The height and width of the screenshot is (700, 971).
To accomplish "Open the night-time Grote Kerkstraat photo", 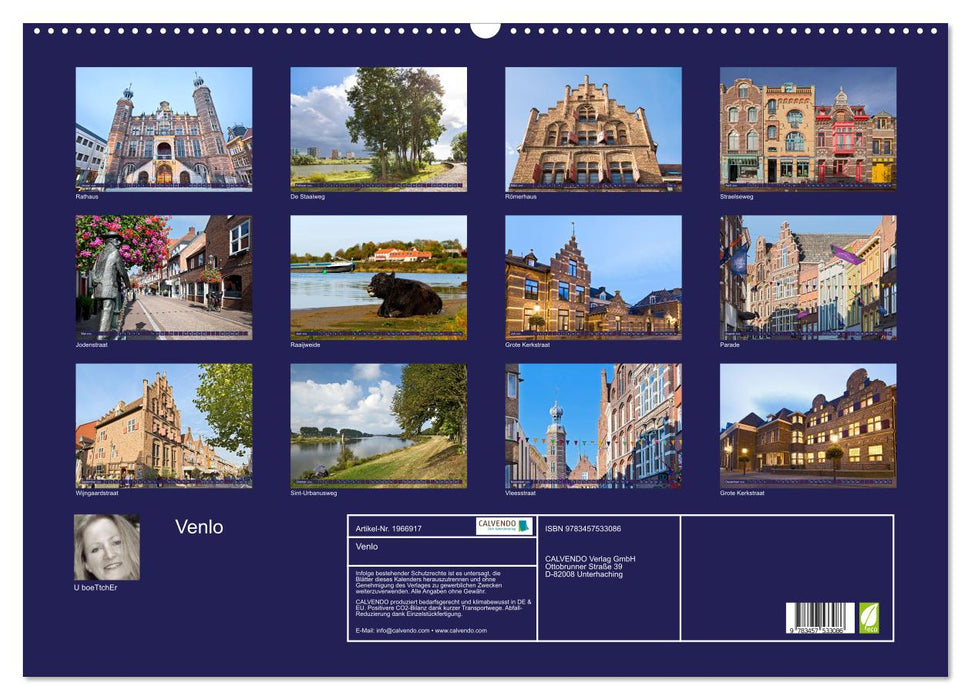I will click(808, 425).
